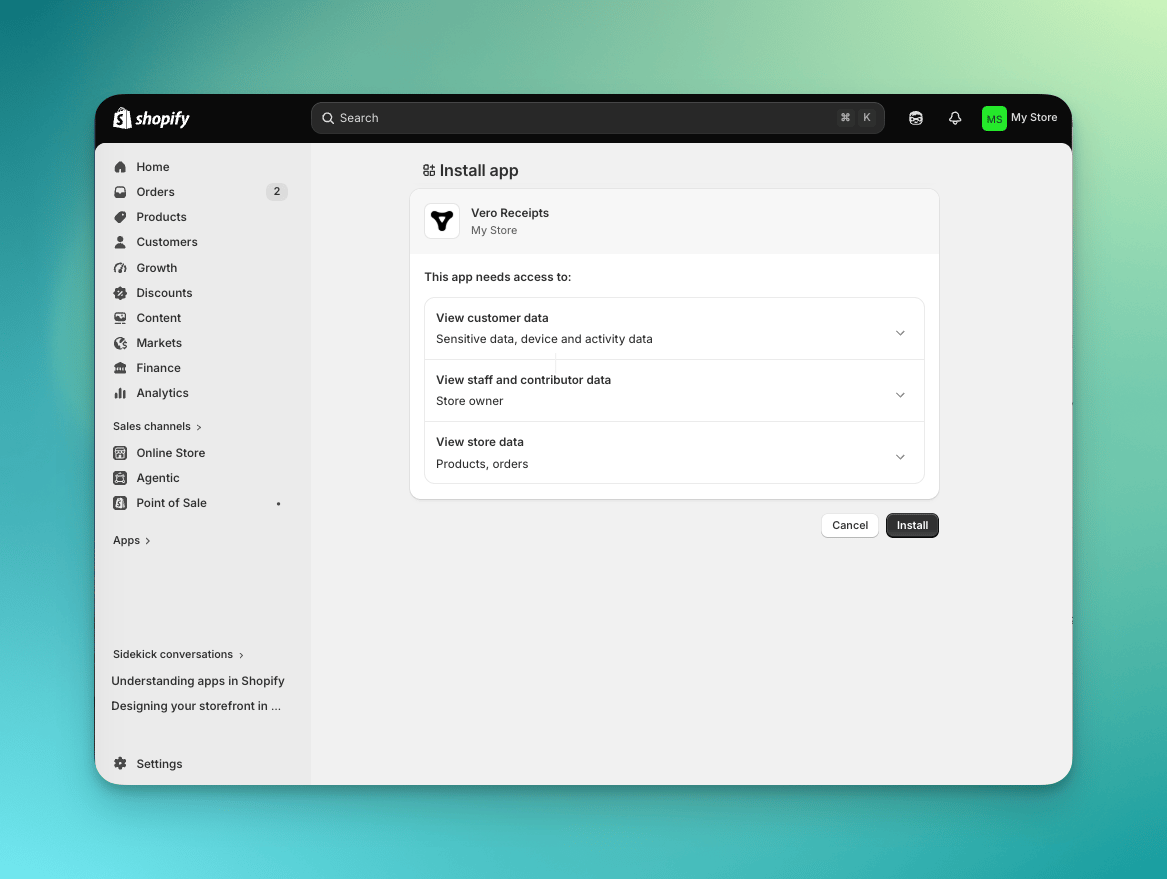The width and height of the screenshot is (1167, 879).
Task: Click the Content icon in sidebar
Action: pos(120,318)
